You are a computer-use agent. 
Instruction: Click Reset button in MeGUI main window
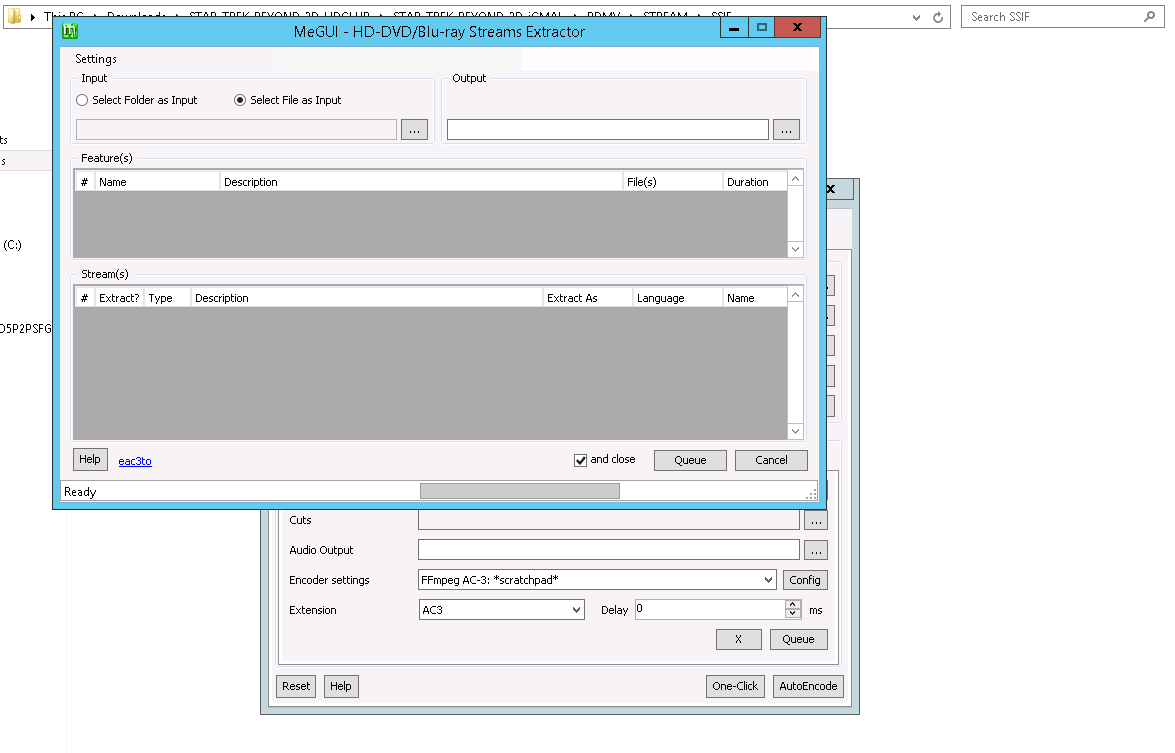pos(296,686)
